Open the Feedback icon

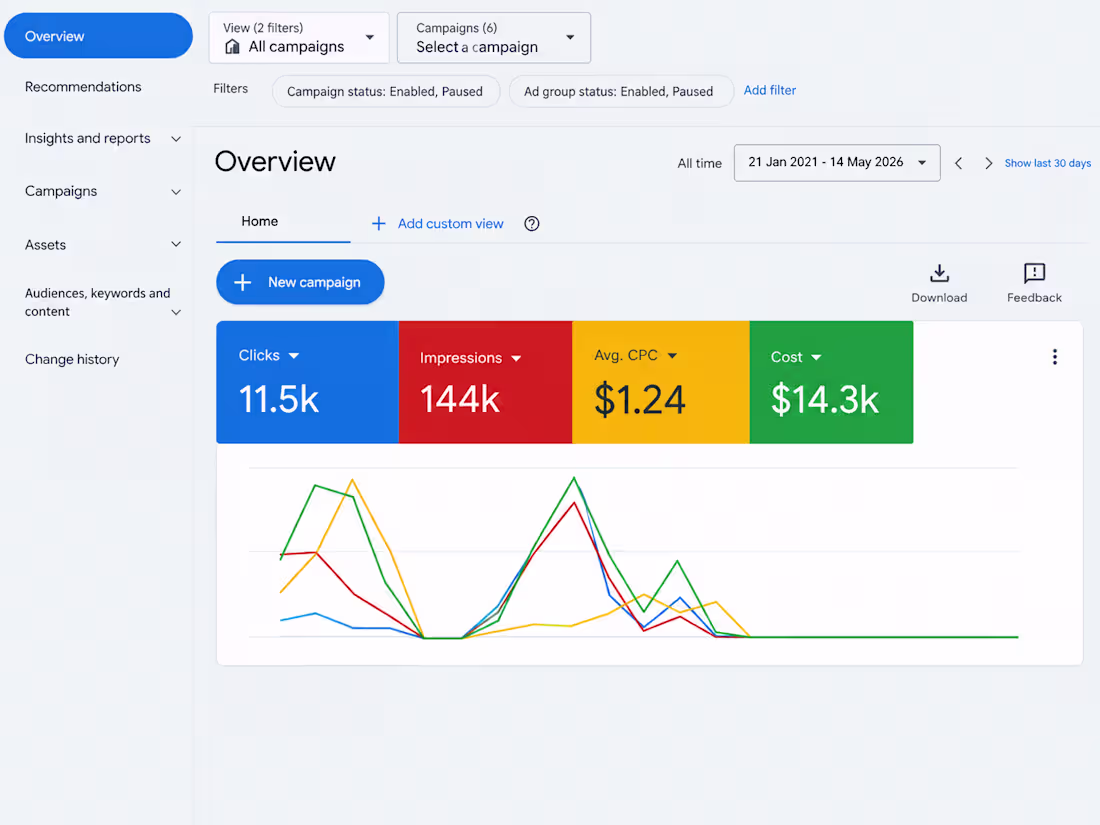1034,273
